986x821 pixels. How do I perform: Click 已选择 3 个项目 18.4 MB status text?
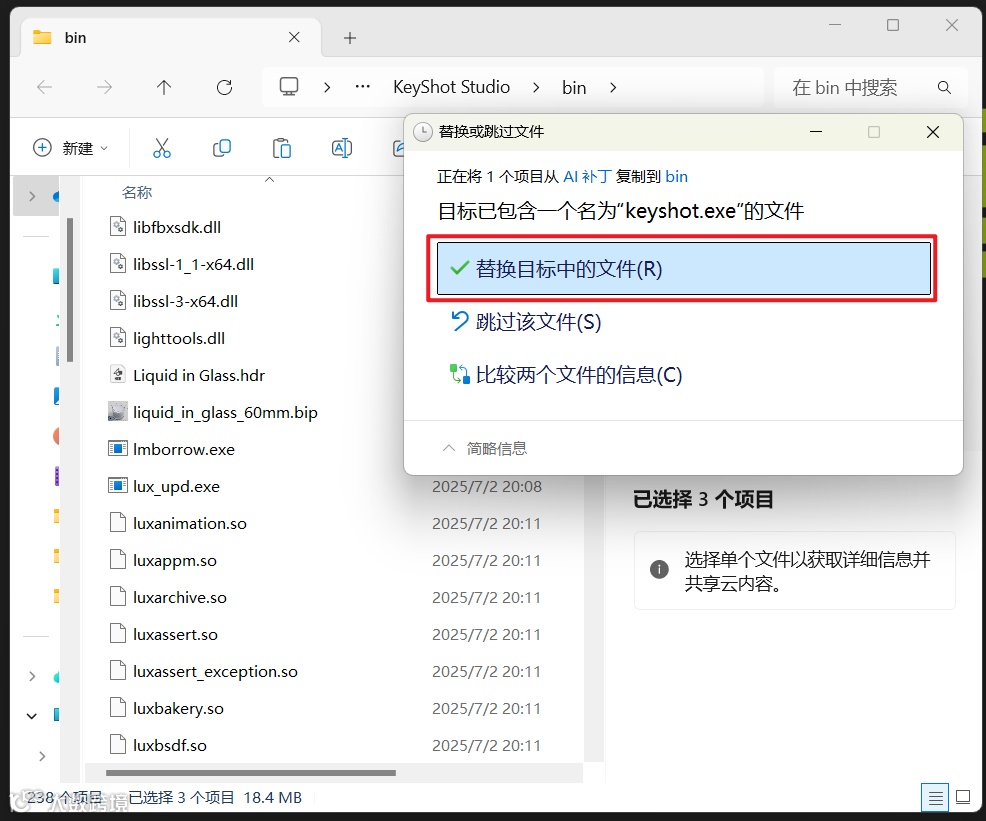point(215,798)
